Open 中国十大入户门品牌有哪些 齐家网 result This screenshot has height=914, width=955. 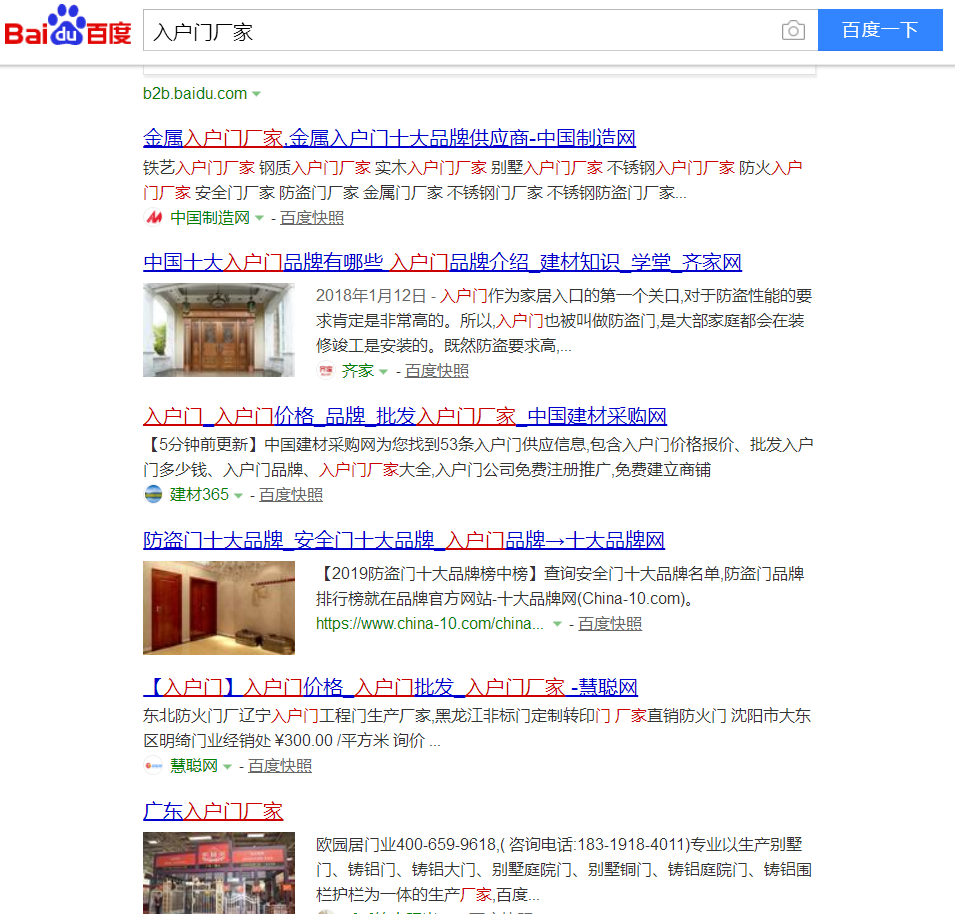coord(442,262)
